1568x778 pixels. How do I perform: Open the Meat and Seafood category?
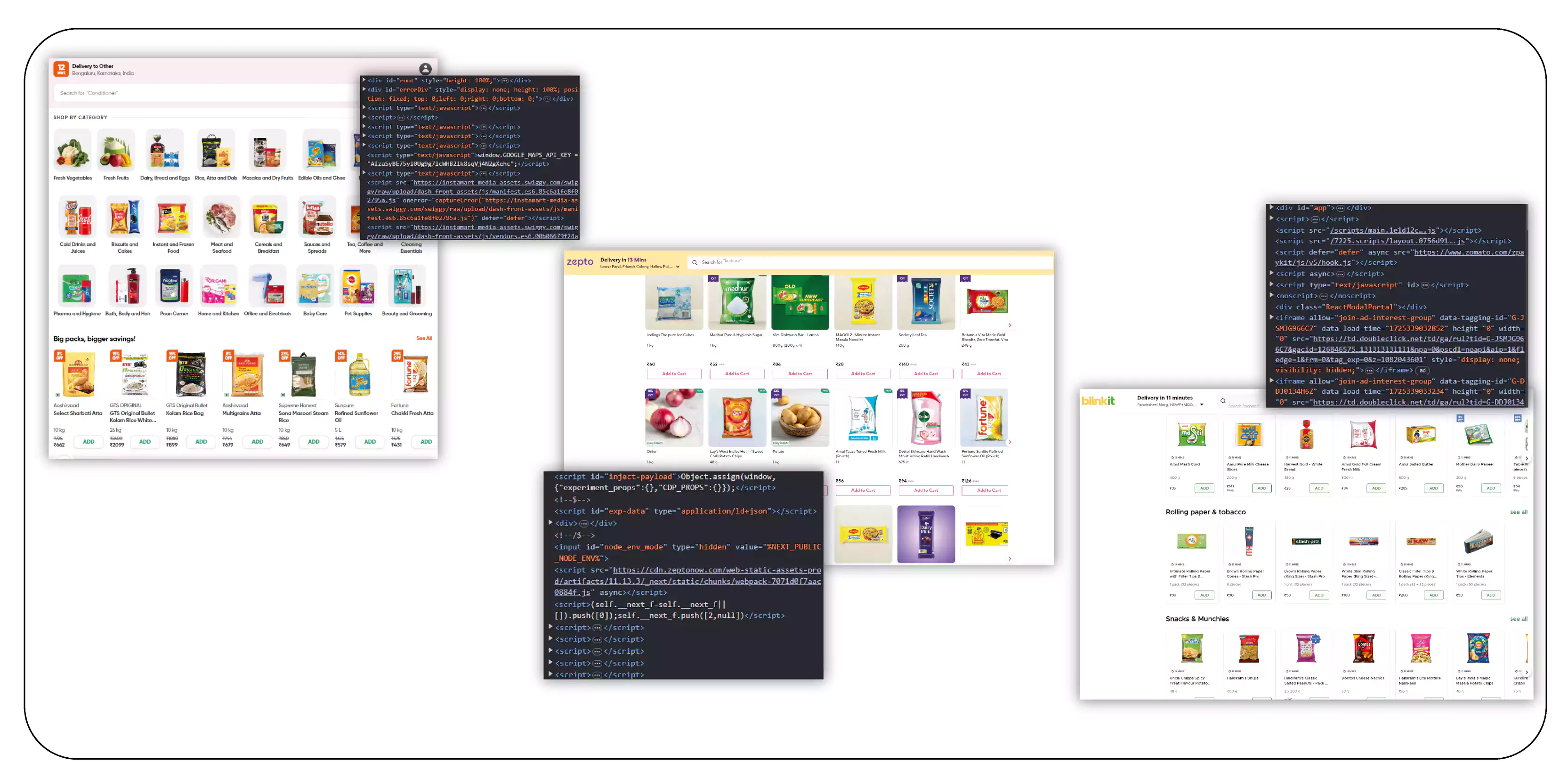click(222, 225)
